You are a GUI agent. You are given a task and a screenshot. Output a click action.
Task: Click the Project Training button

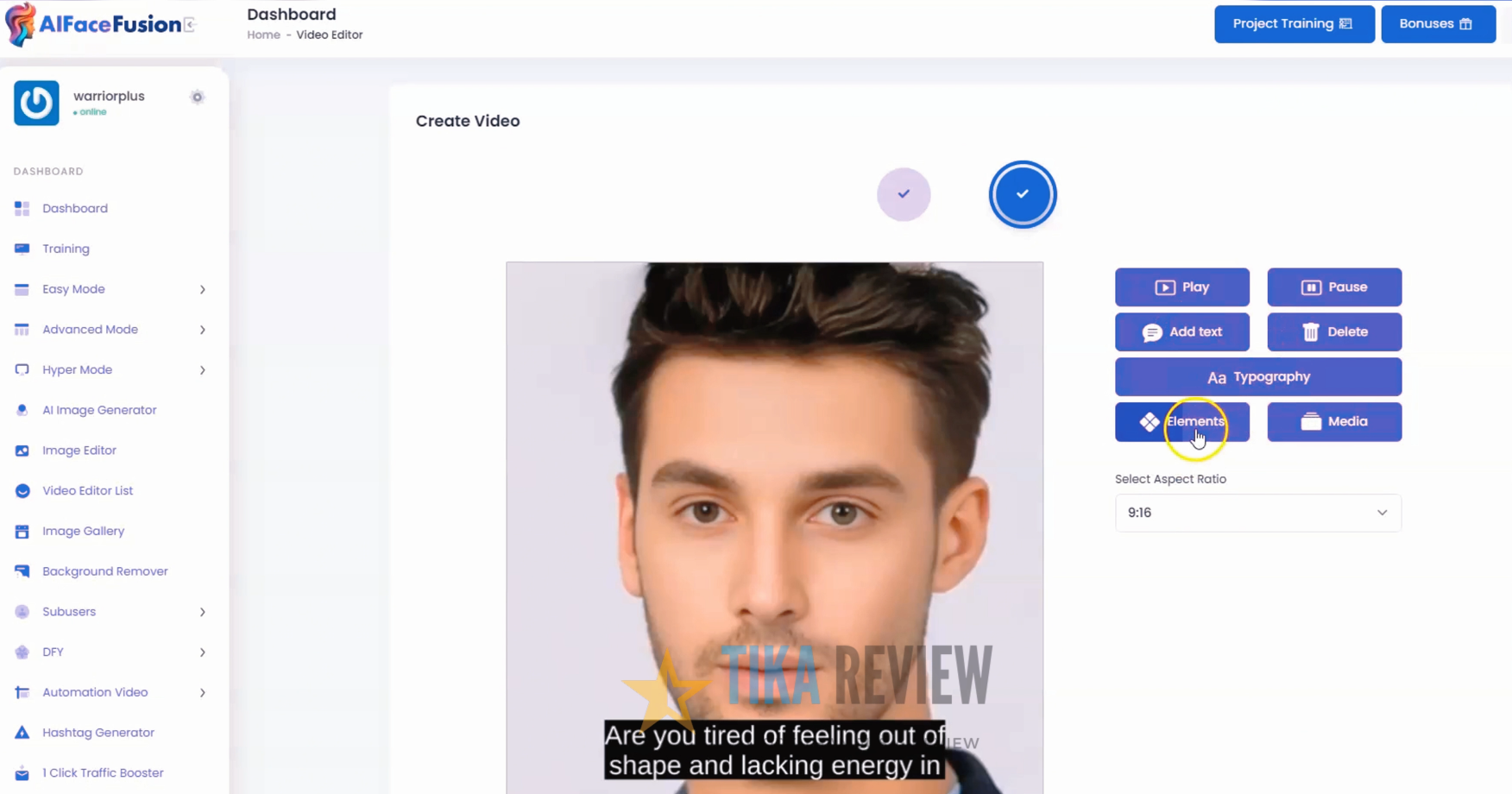pyautogui.click(x=1294, y=23)
